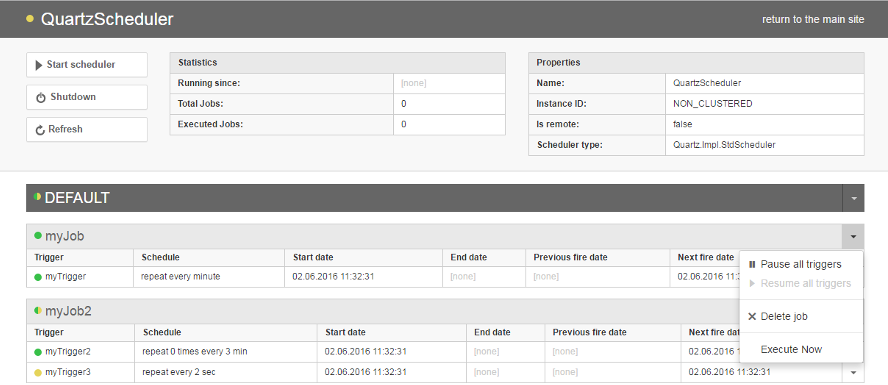Refresh the scheduler data
Screen dimensions: 888x385
pos(87,129)
